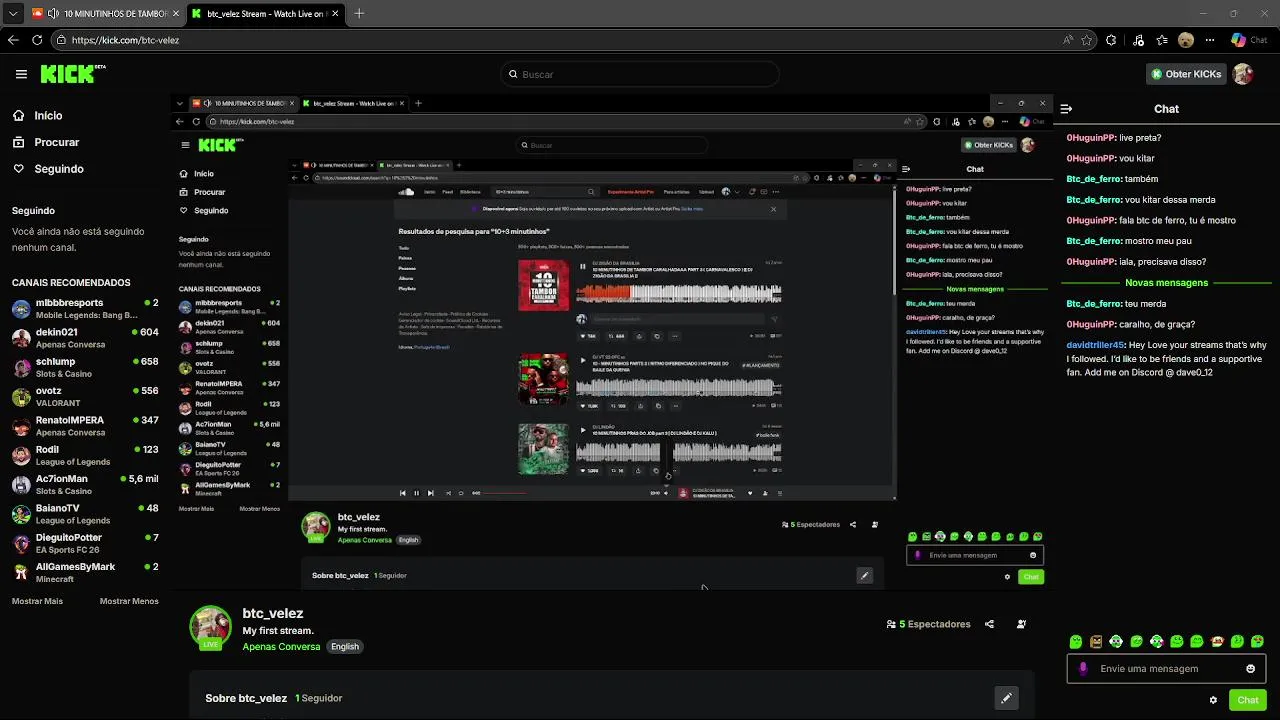The width and height of the screenshot is (1280, 720).
Task: Open schlump recommended channel
Action: [x=85, y=367]
